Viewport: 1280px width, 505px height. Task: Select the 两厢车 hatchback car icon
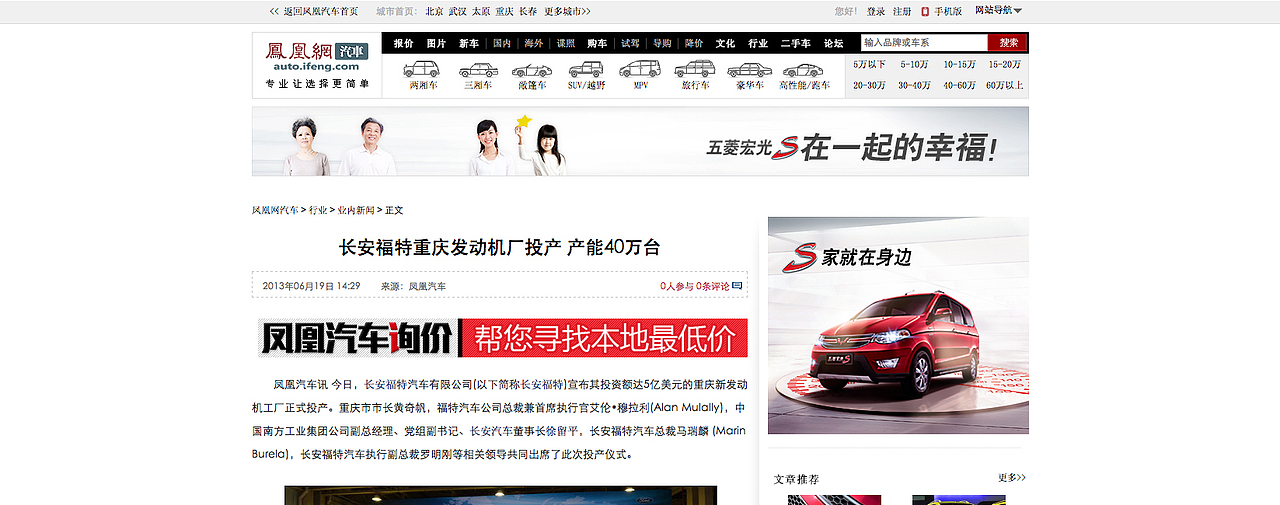click(422, 70)
